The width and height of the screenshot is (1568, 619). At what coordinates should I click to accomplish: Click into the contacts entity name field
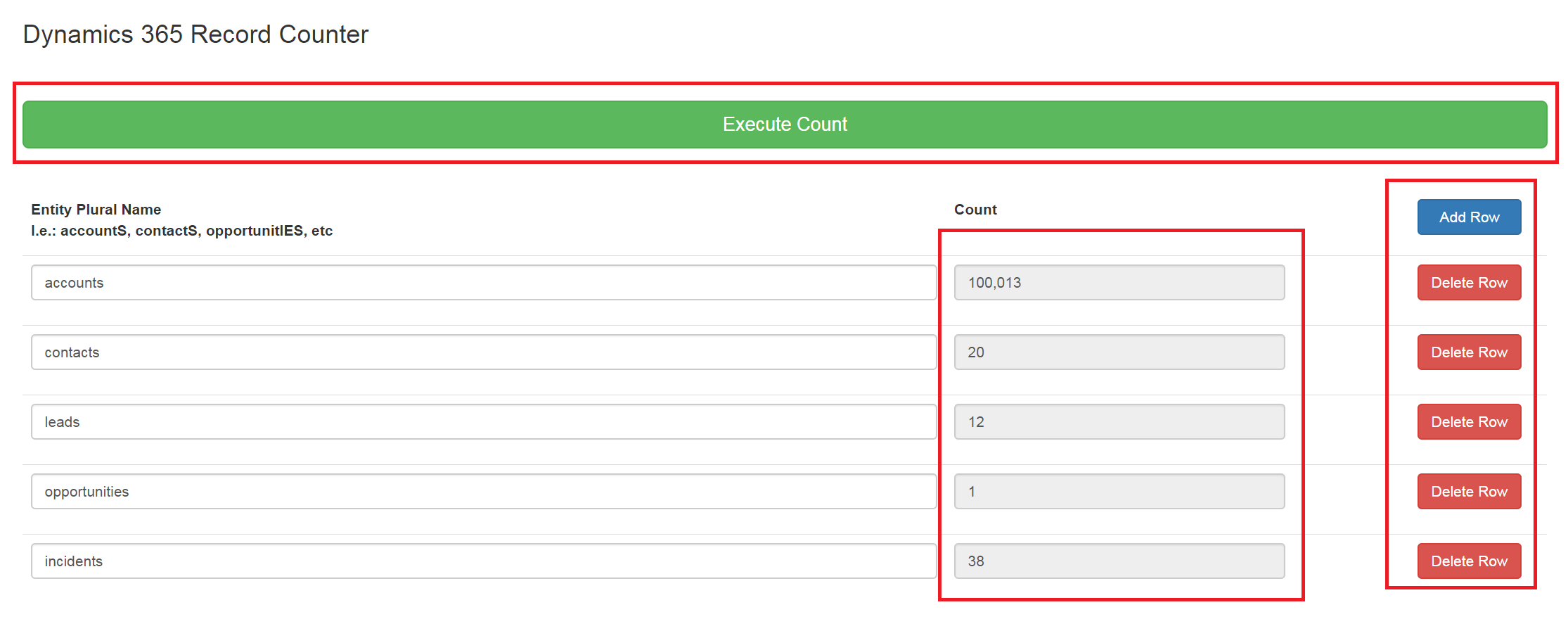(483, 352)
